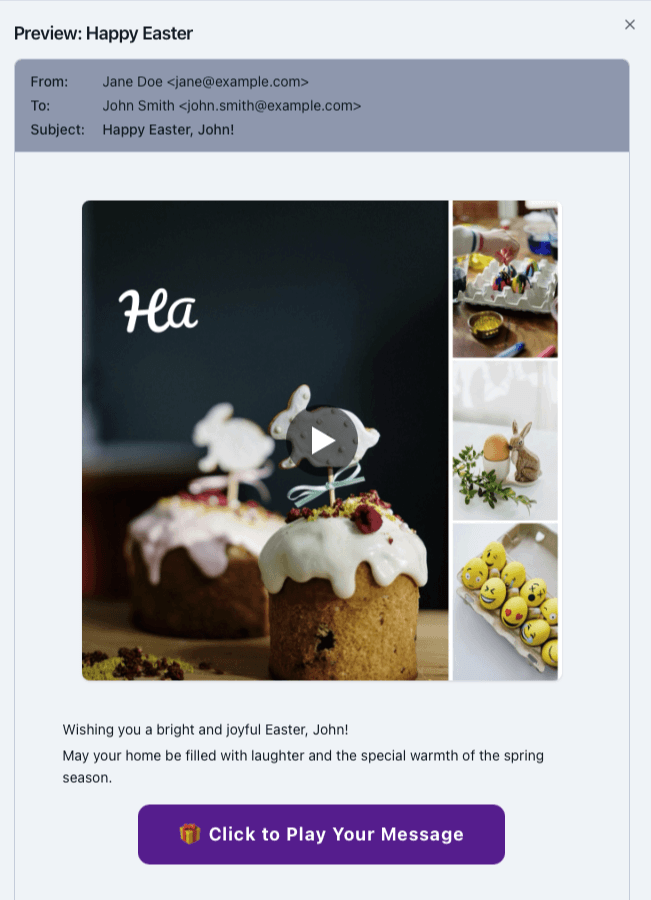Close the Happy Easter preview dialog
This screenshot has height=900, width=651.
point(630,25)
